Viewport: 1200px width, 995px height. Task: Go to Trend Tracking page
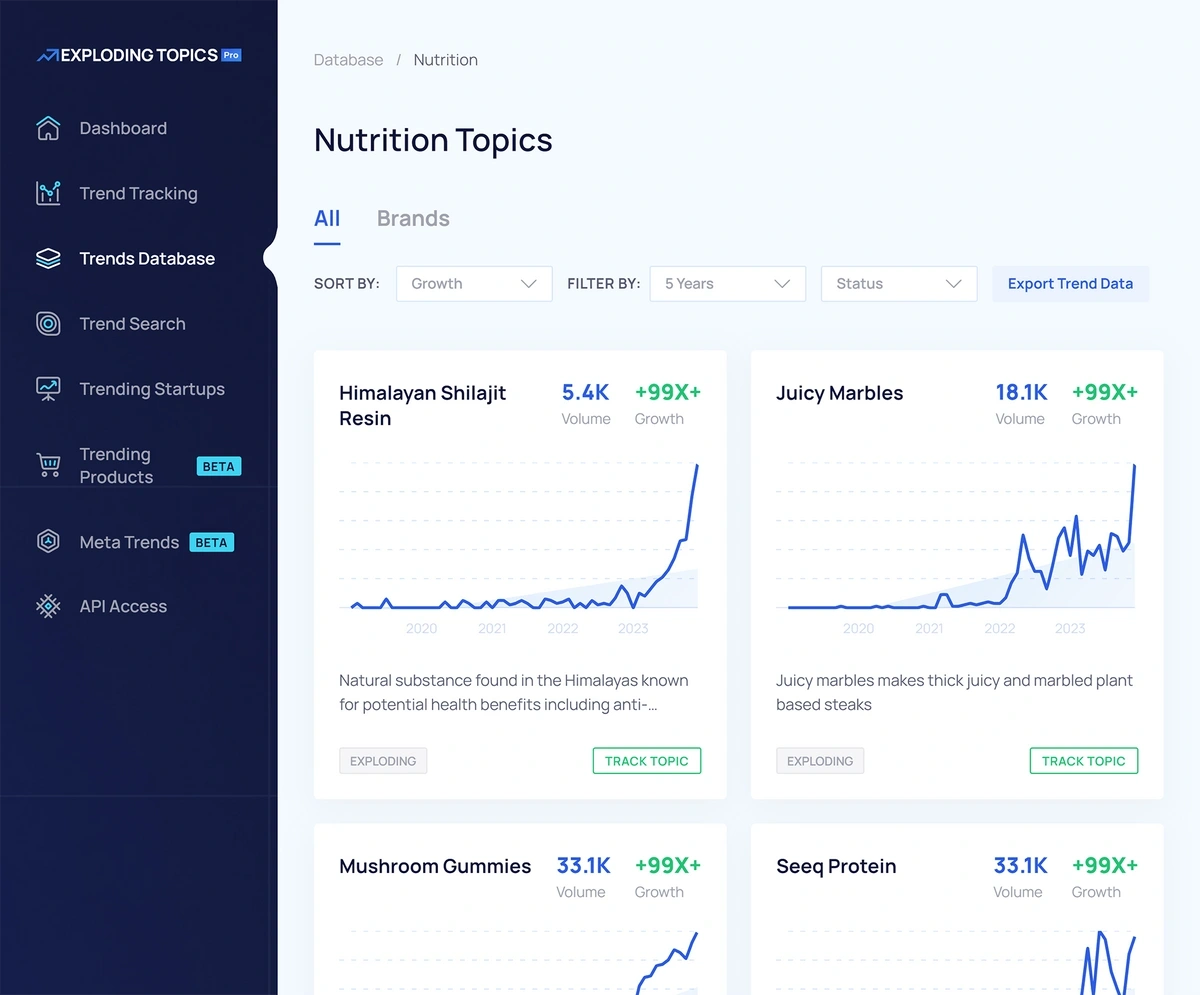pos(138,193)
